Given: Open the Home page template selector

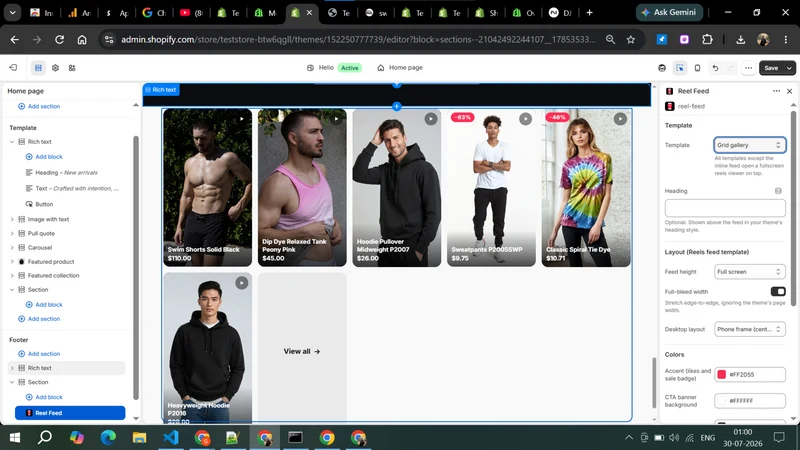Looking at the screenshot, I should pos(400,67).
